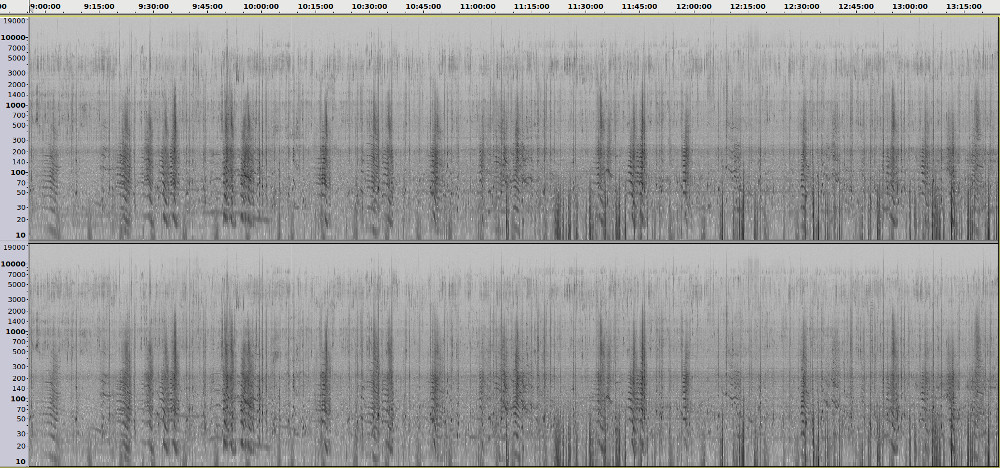Click 100 on the bottom channel frequency scale
This screenshot has width=1000, height=468.
(x=18, y=399)
